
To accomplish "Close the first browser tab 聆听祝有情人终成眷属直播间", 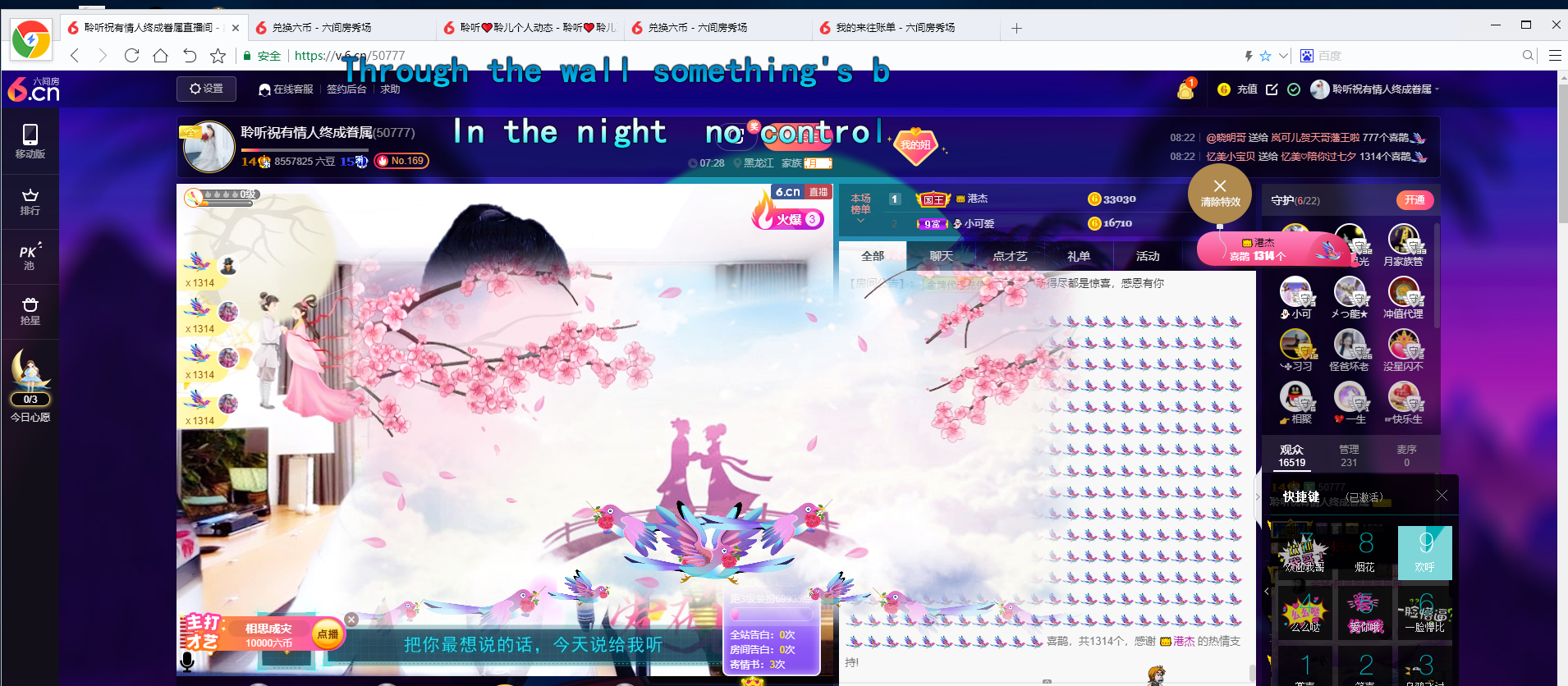I will click(236, 28).
